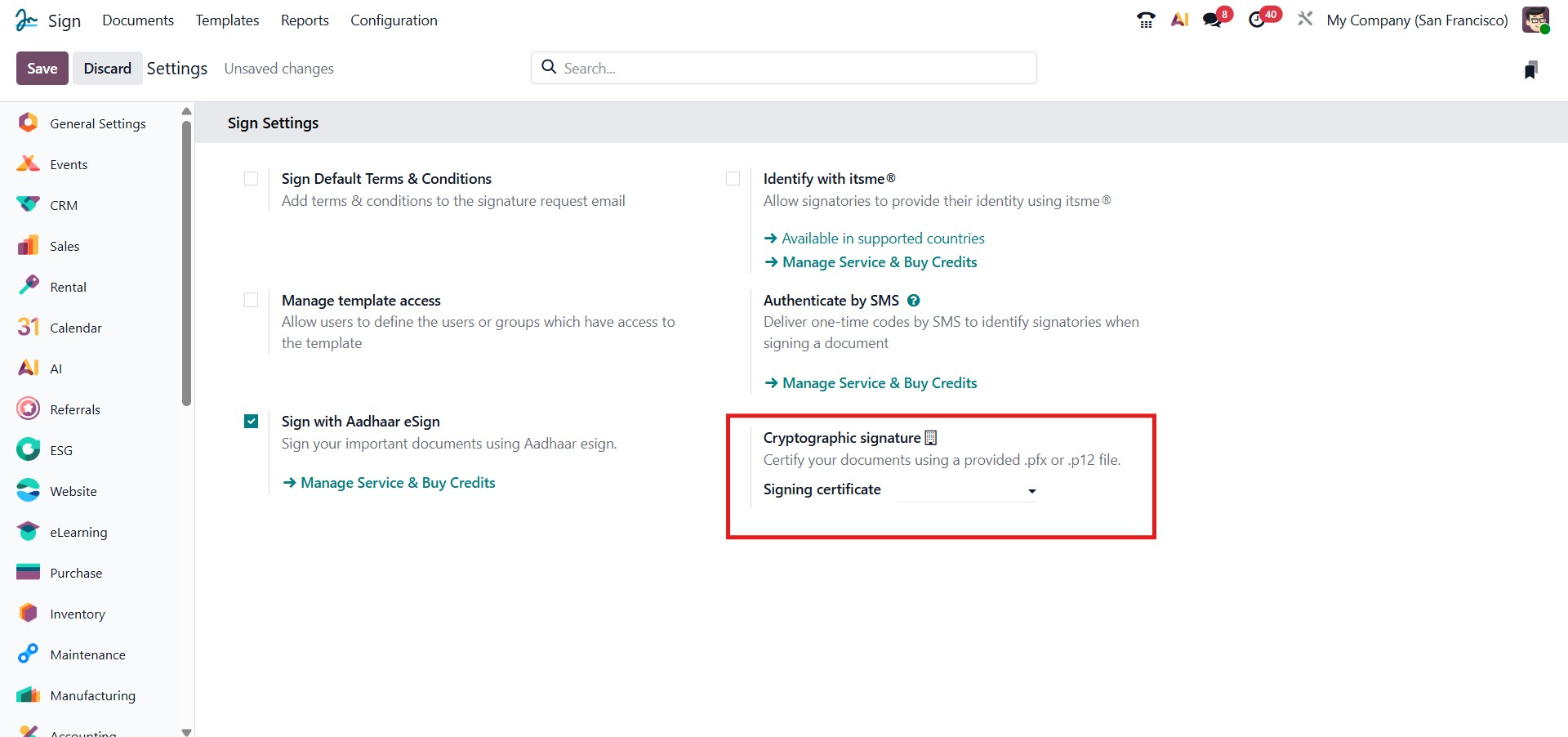Viewport: 1568px width, 737px height.
Task: Open the activities clock icon
Action: (x=1258, y=20)
